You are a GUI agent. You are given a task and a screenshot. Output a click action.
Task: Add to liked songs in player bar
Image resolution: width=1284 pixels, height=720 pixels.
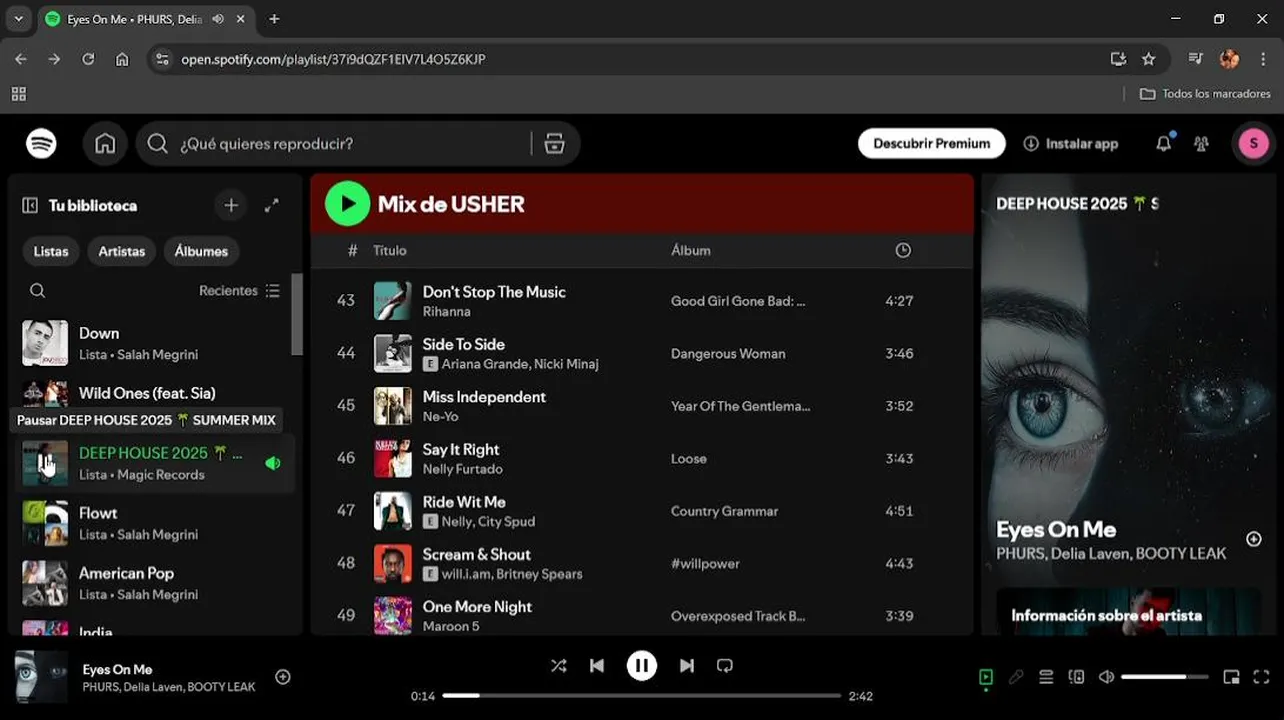pyautogui.click(x=283, y=677)
